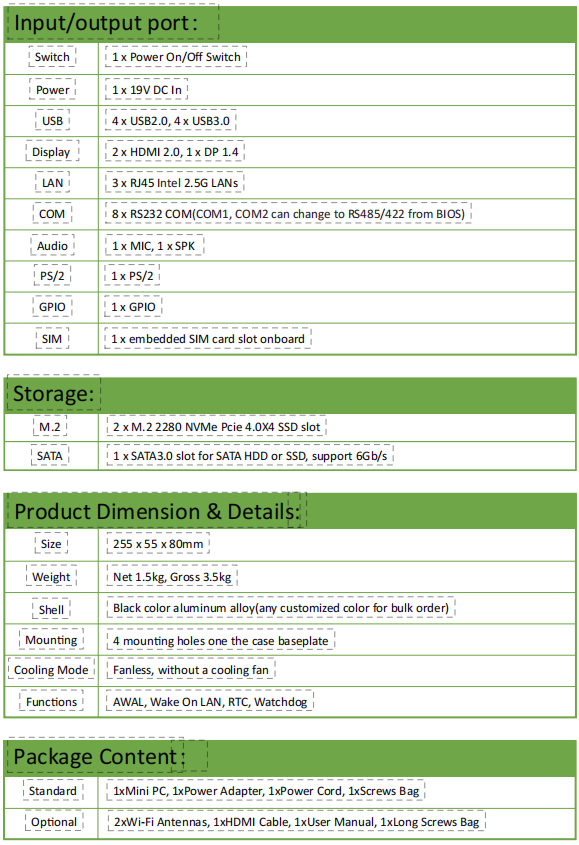The height and width of the screenshot is (845, 579).
Task: Select the 'Storage:' section heading
Action: click(53, 394)
